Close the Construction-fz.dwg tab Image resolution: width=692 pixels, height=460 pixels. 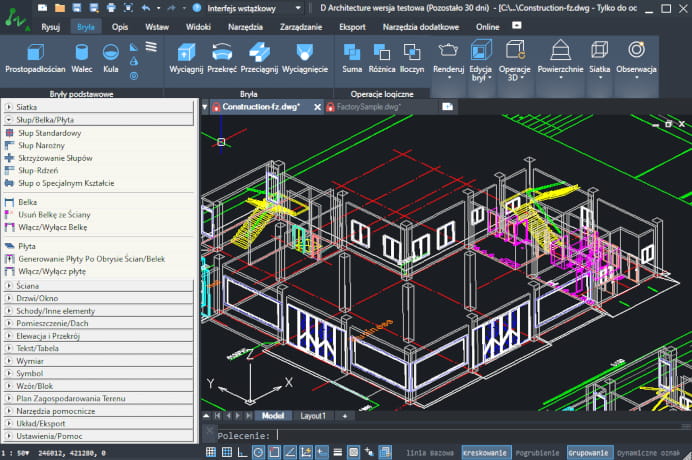click(x=317, y=107)
